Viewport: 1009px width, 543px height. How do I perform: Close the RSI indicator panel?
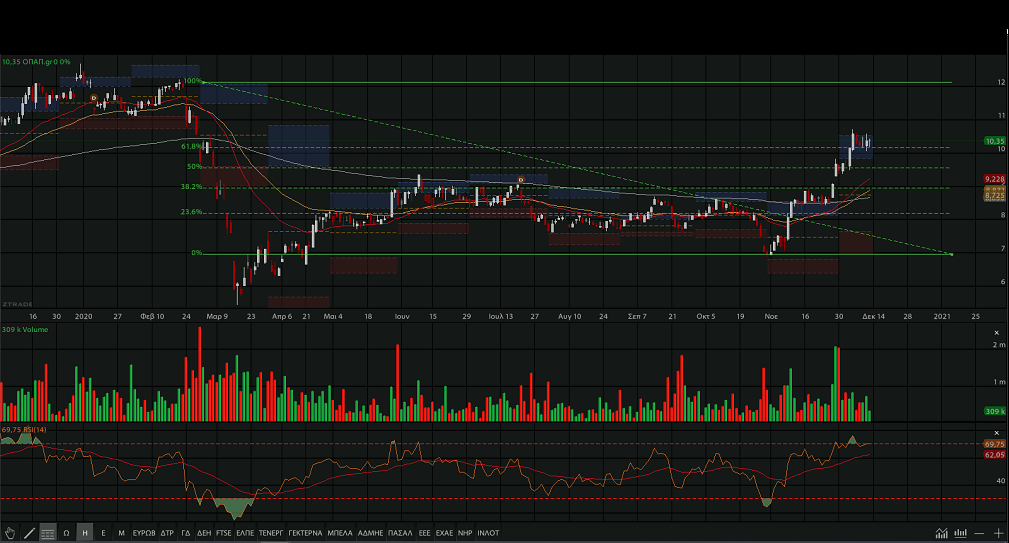coord(996,430)
